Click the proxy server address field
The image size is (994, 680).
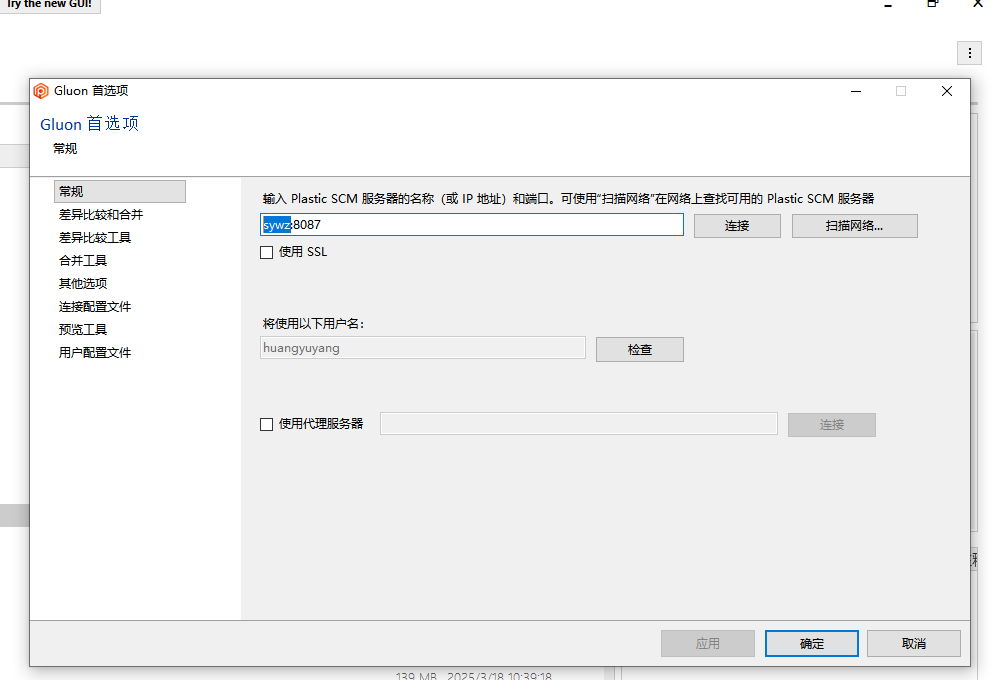(x=579, y=424)
